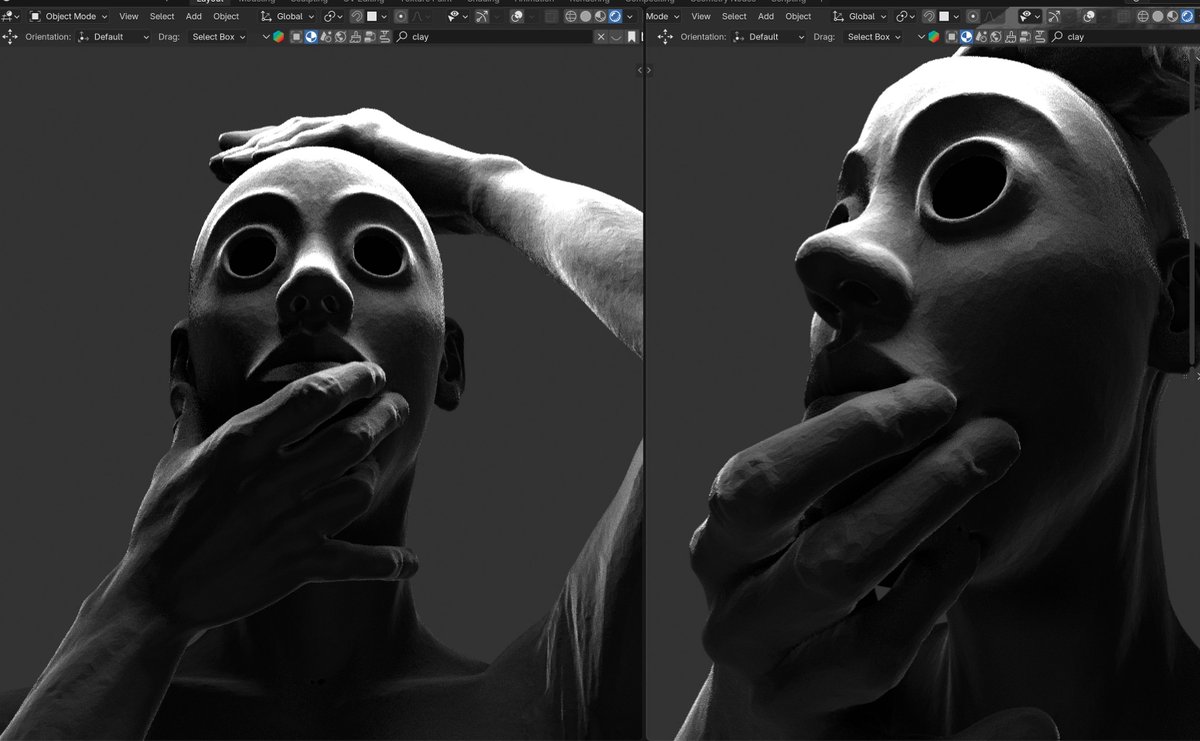The width and height of the screenshot is (1200, 741).
Task: Select brush asset type icon, left viewport
Action: (x=354, y=37)
